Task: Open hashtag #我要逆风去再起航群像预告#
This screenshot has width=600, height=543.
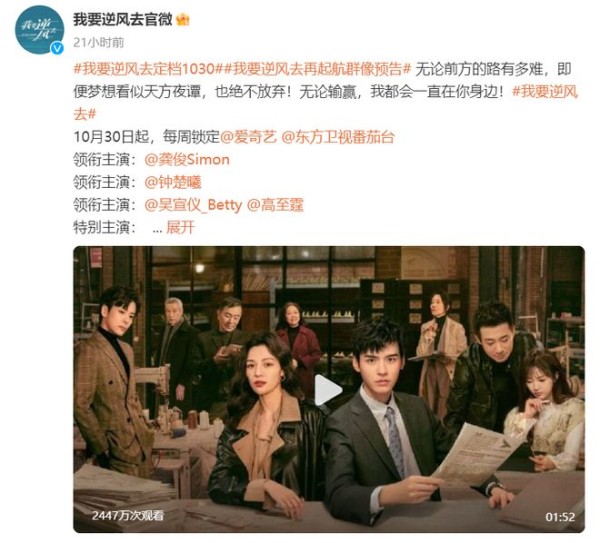Action: (317, 69)
